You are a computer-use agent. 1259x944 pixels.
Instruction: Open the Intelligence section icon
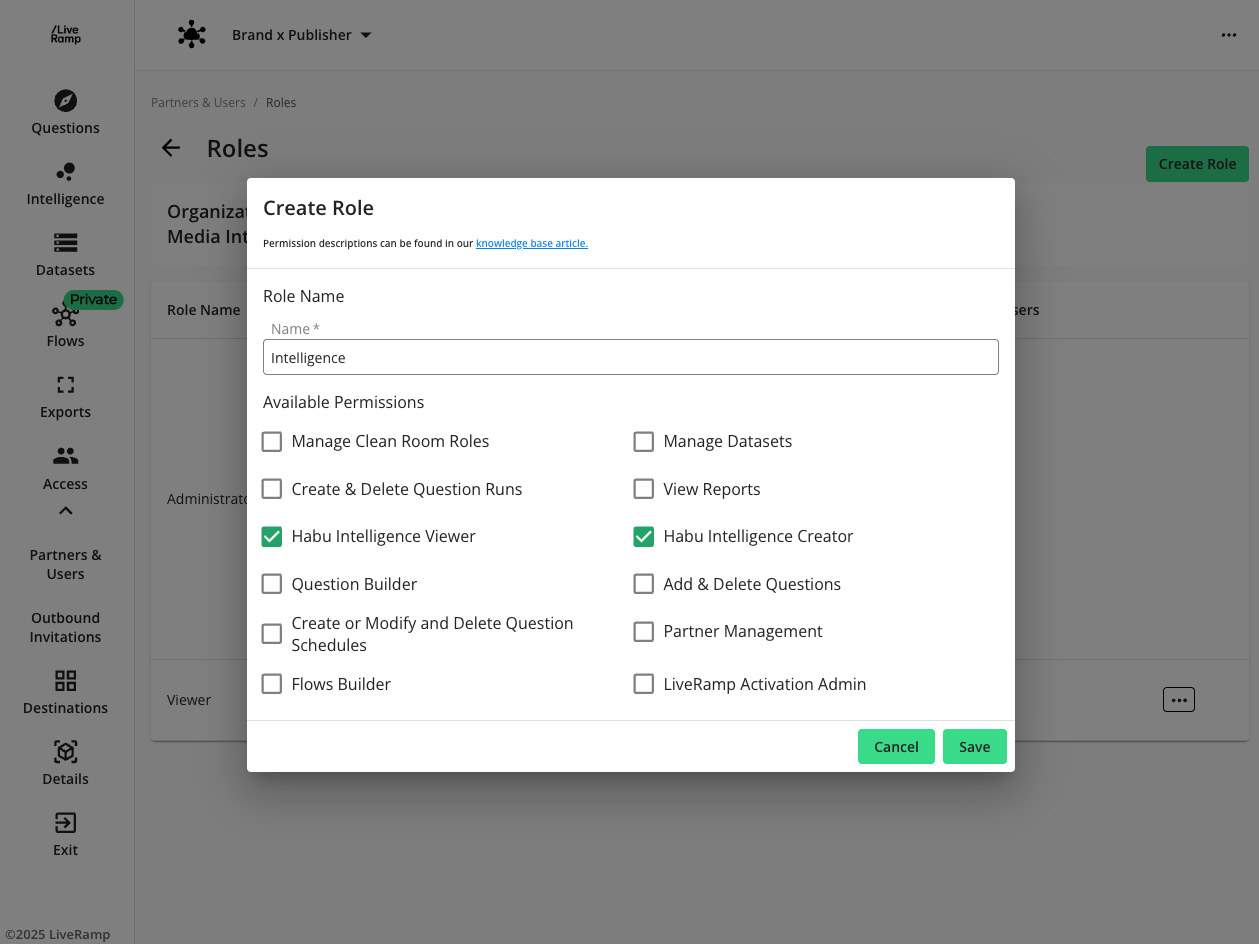(x=65, y=172)
